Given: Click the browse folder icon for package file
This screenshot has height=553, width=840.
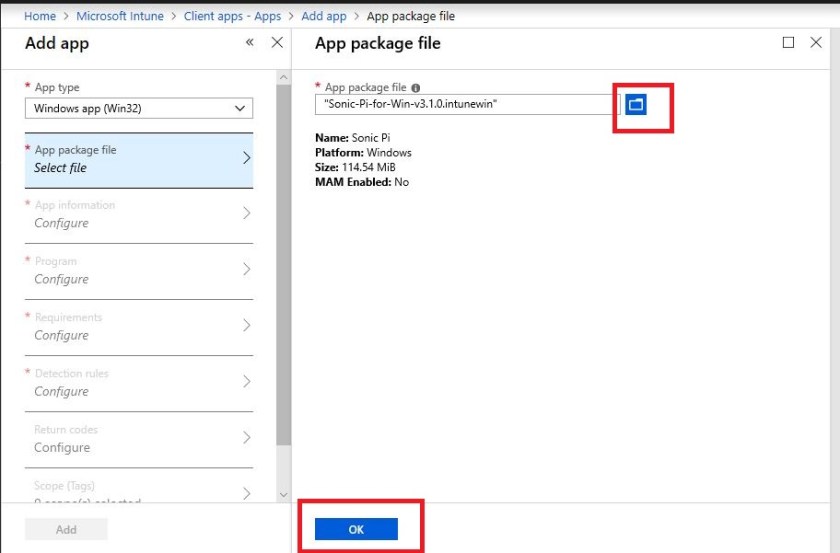Looking at the screenshot, I should pos(635,104).
